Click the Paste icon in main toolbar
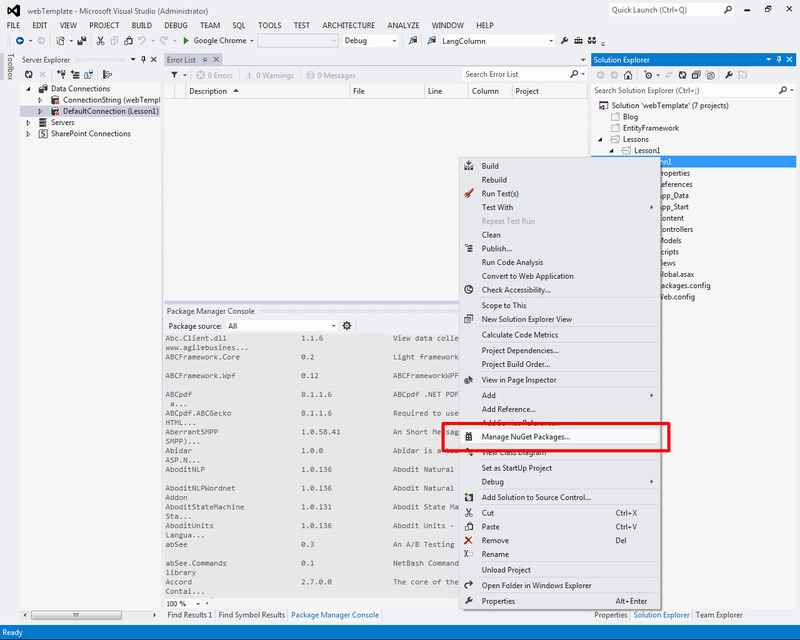The height and width of the screenshot is (640, 800). (x=129, y=41)
